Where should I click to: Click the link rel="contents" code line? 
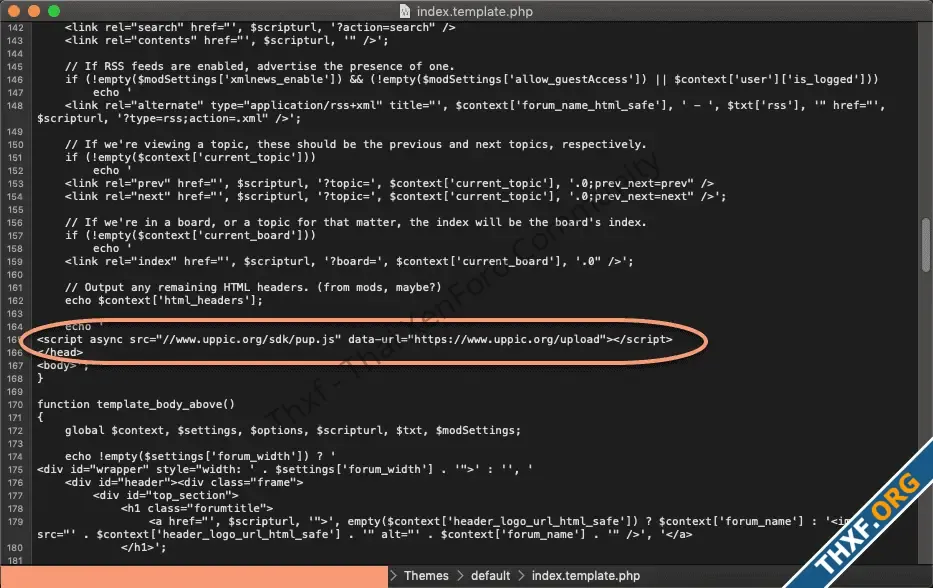coord(226,40)
